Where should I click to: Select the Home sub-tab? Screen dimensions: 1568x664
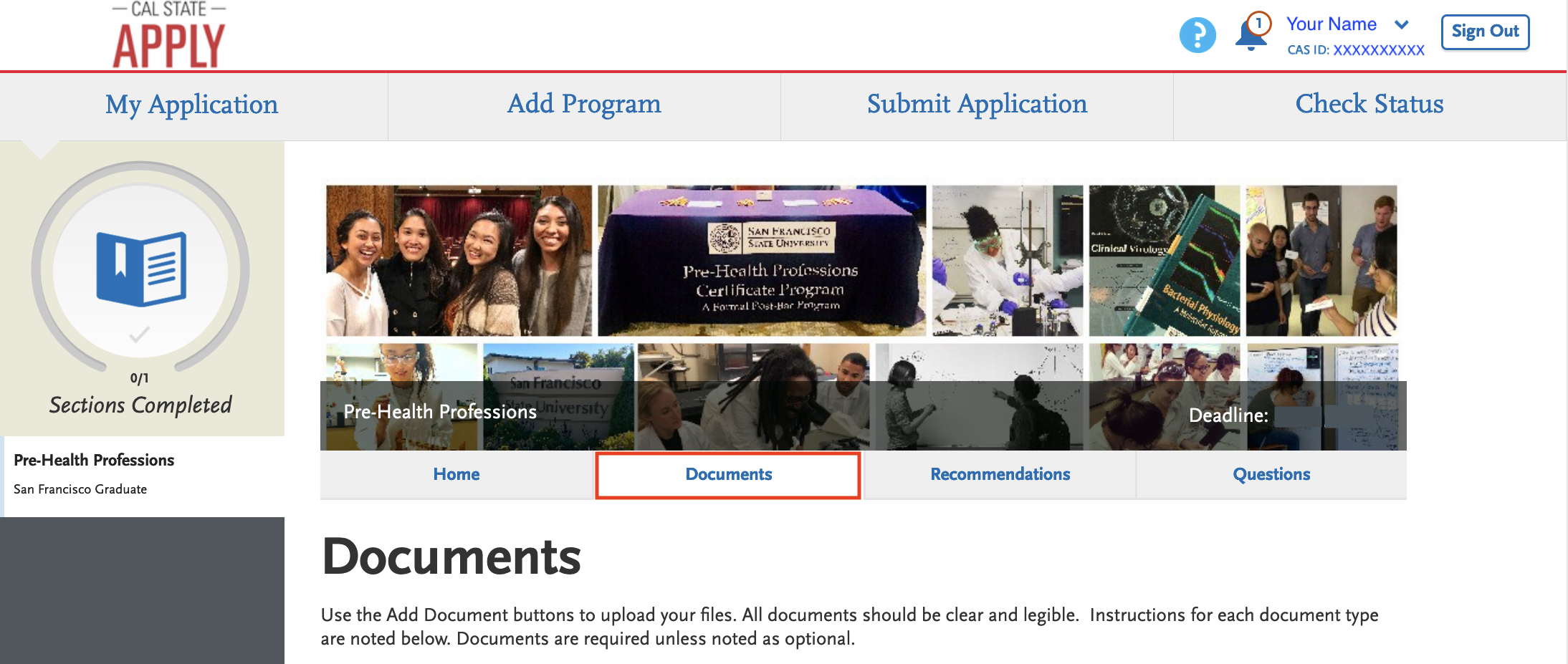pos(456,474)
